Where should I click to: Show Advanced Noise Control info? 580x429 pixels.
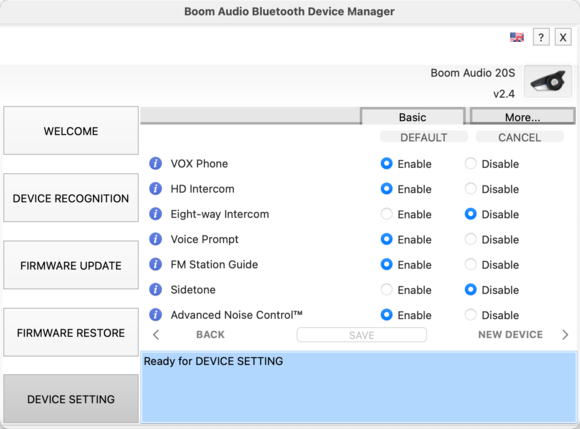click(155, 315)
